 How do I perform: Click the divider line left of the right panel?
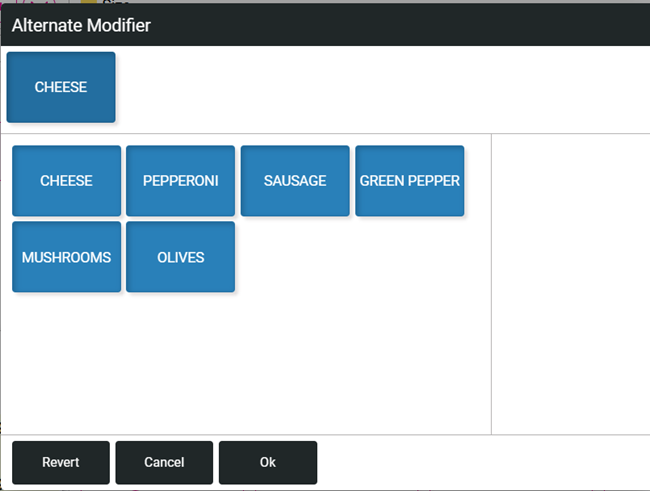click(x=491, y=285)
